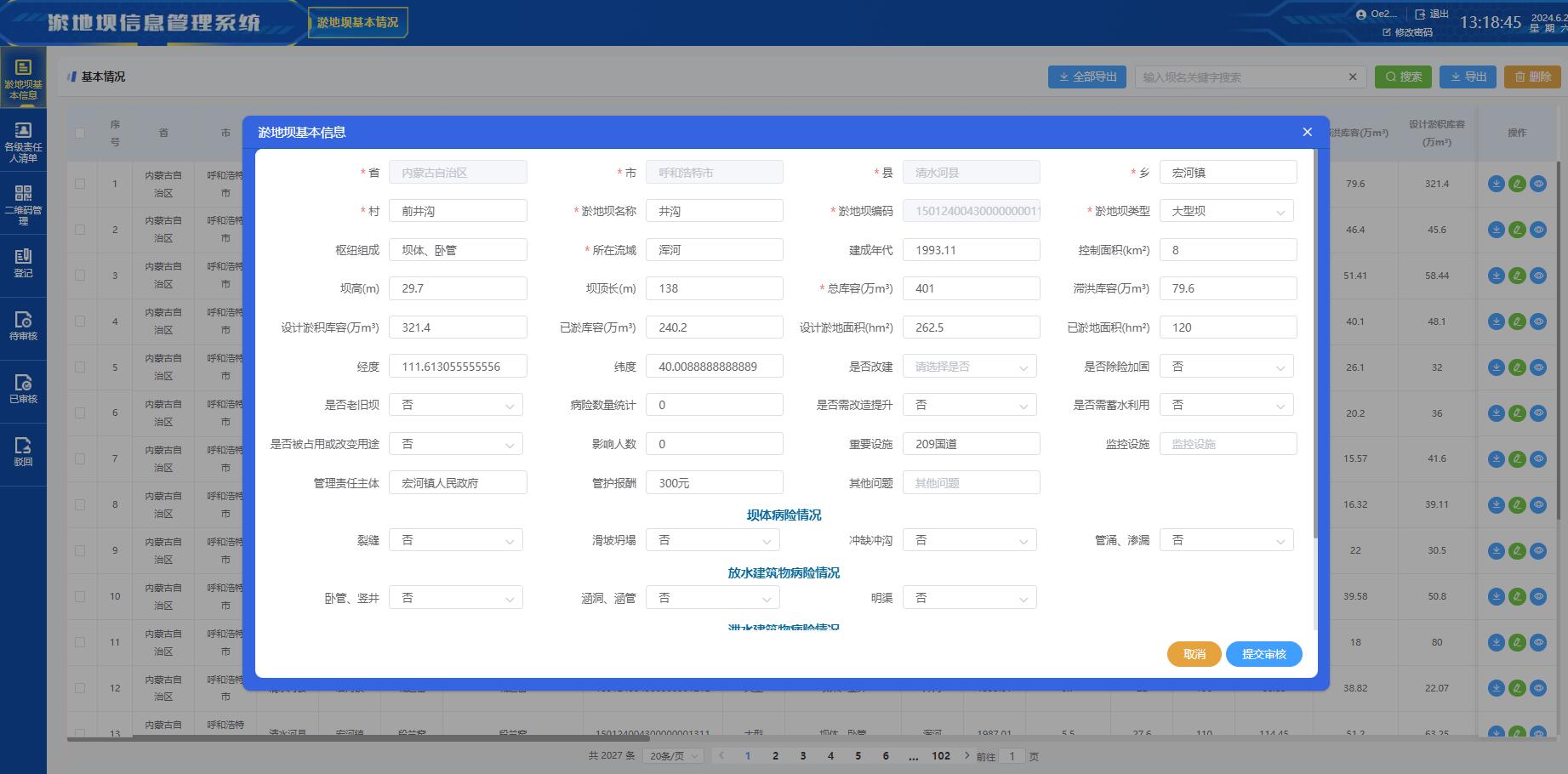Go to page 6

point(886,755)
